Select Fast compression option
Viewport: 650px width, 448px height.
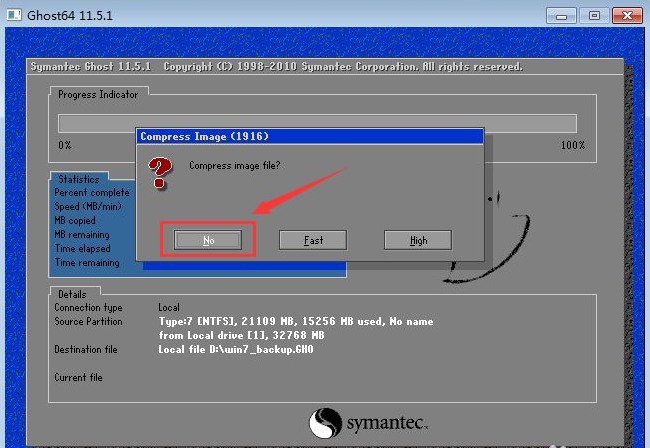[x=313, y=240]
